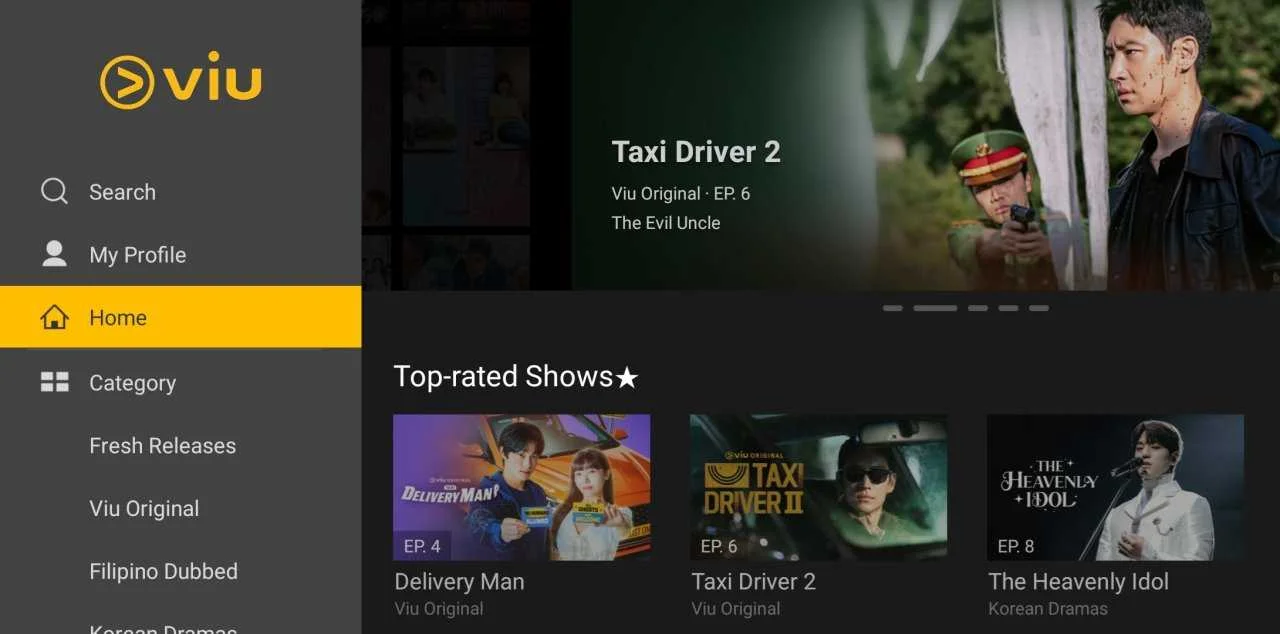Go to Fresh Releases category
The height and width of the screenshot is (634, 1280).
pos(163,446)
